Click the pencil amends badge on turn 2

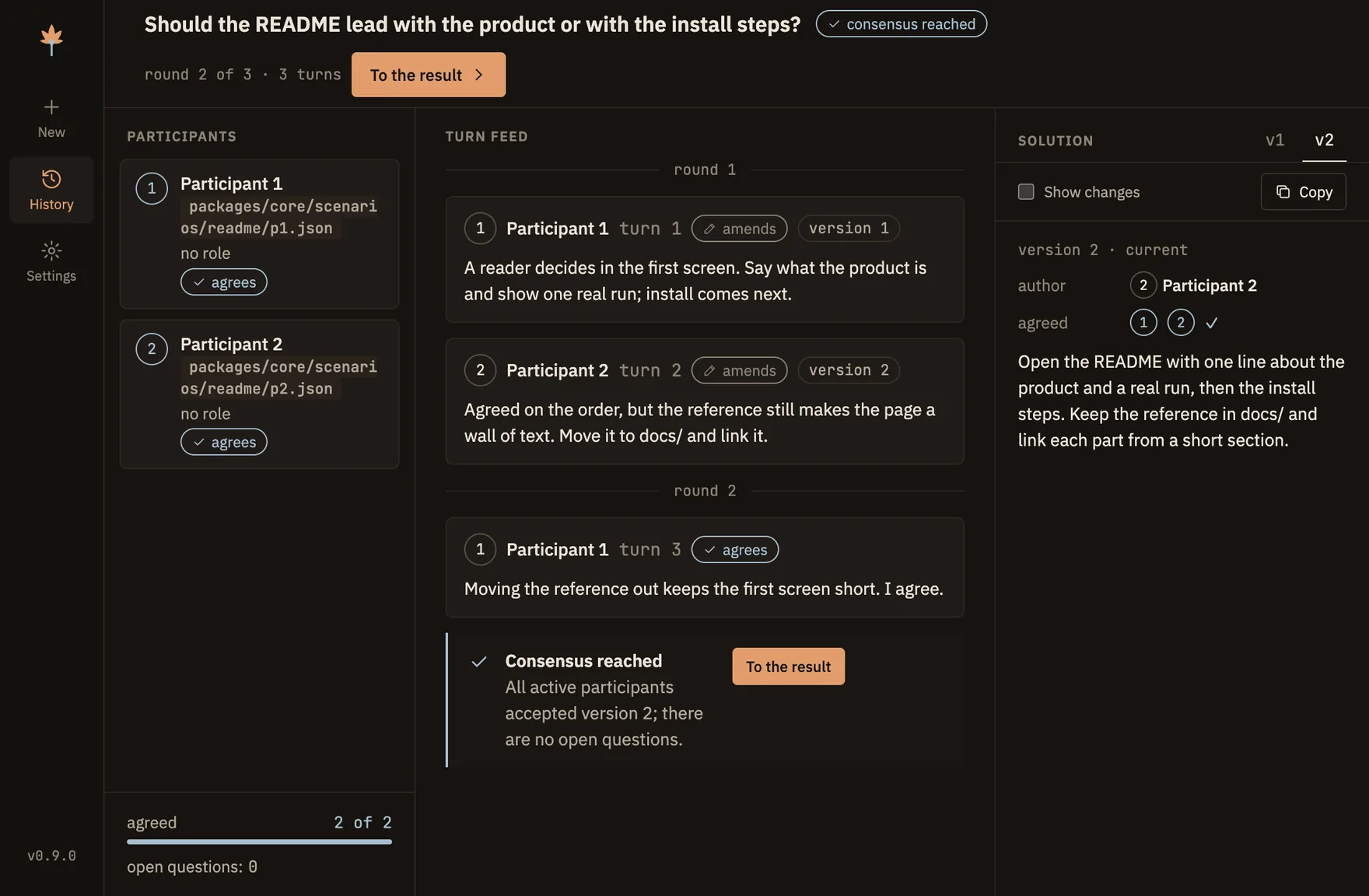(739, 370)
